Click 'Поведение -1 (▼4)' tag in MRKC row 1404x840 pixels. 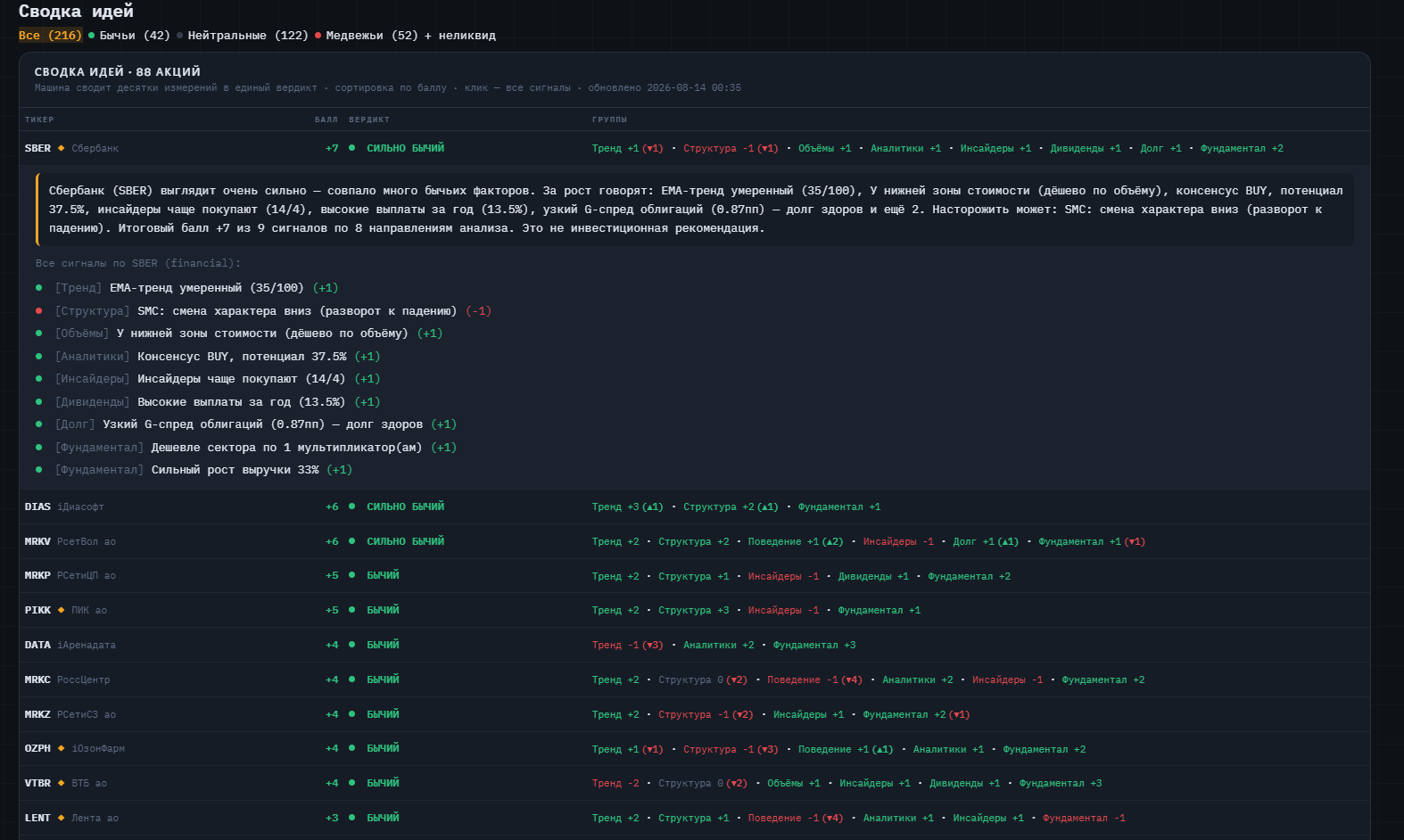pos(815,679)
